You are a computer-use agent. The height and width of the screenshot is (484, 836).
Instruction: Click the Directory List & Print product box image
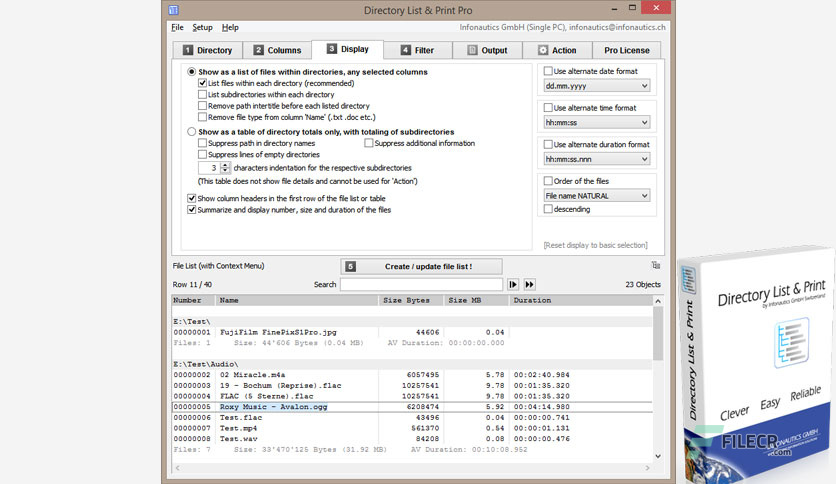[x=757, y=366]
